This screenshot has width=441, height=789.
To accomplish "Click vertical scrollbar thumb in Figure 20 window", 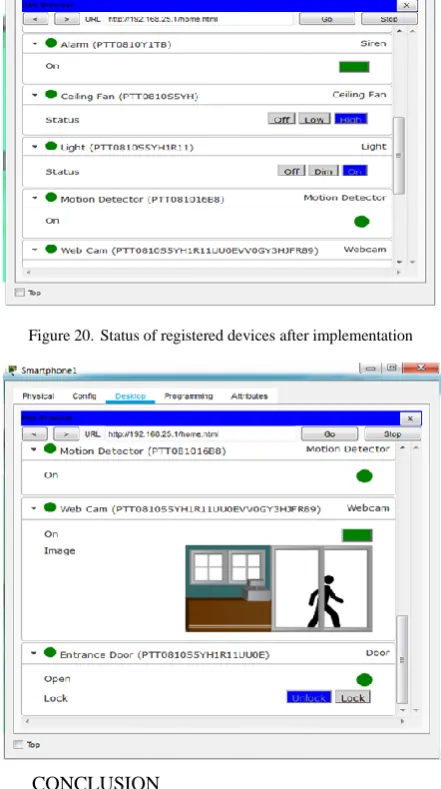I will 399,155.
